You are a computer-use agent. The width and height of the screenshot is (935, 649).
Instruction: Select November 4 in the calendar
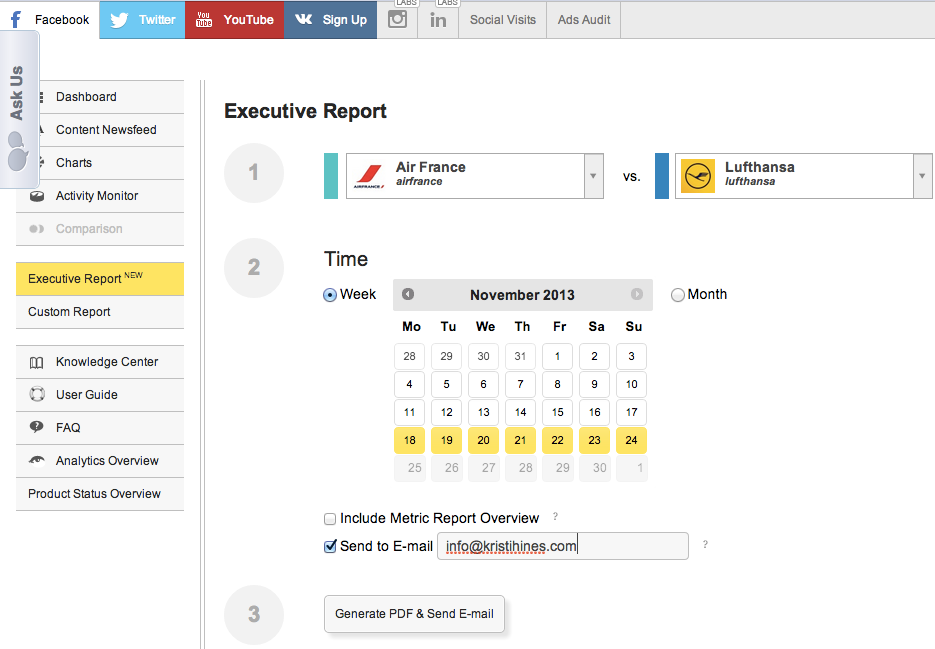[410, 384]
